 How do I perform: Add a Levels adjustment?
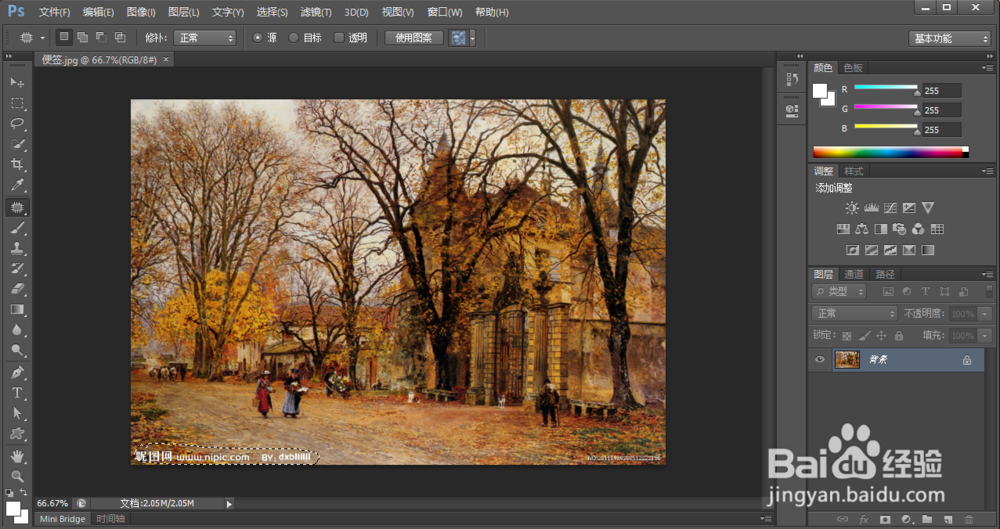click(871, 207)
